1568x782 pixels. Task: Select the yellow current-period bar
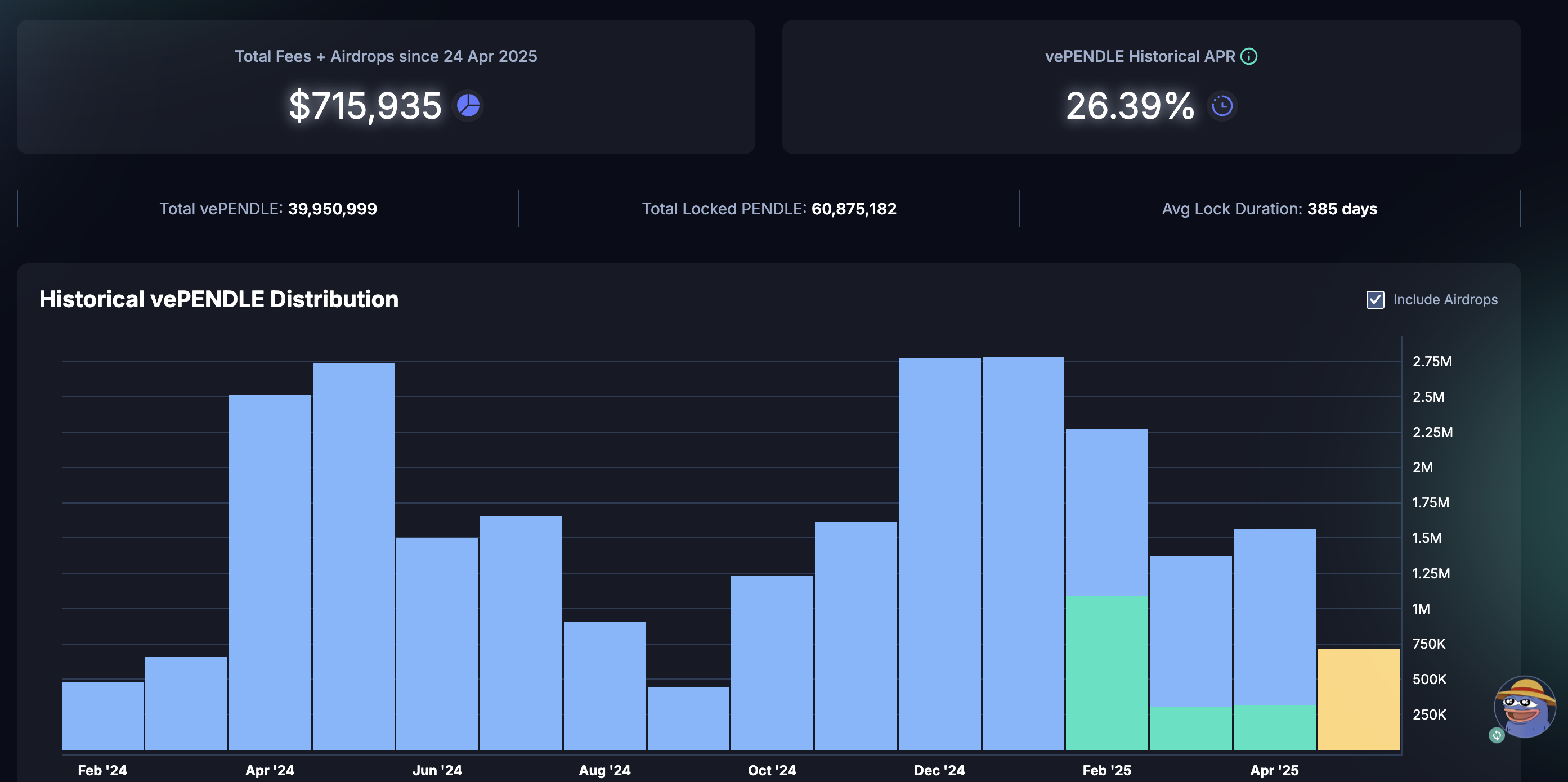coord(1358,699)
